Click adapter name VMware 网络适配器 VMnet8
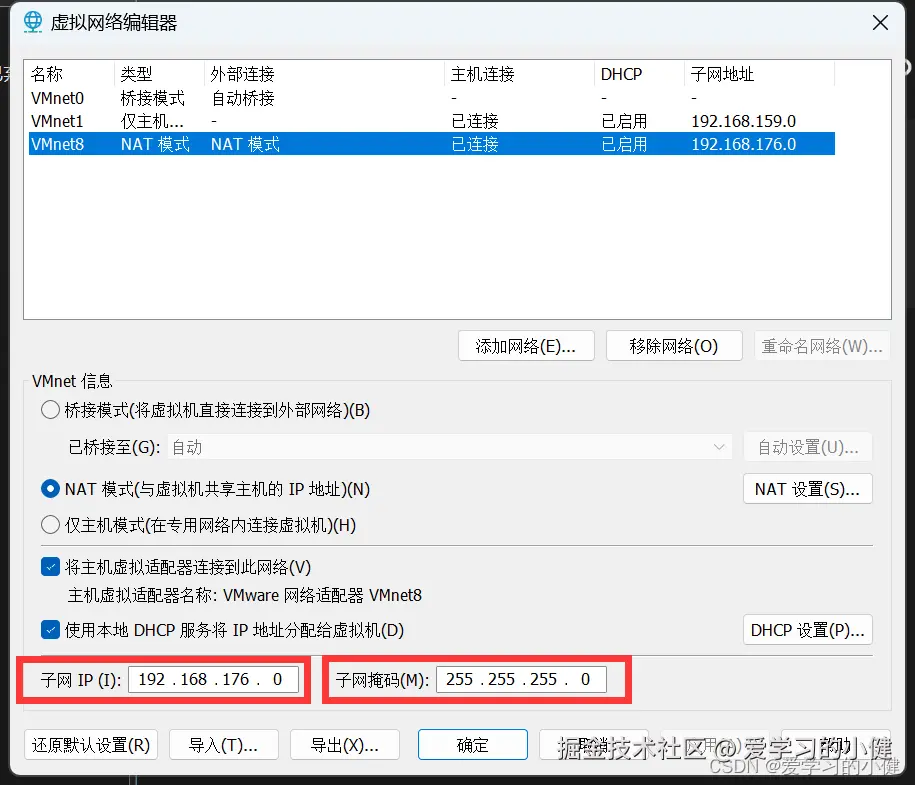The image size is (915, 785). [x=323, y=595]
